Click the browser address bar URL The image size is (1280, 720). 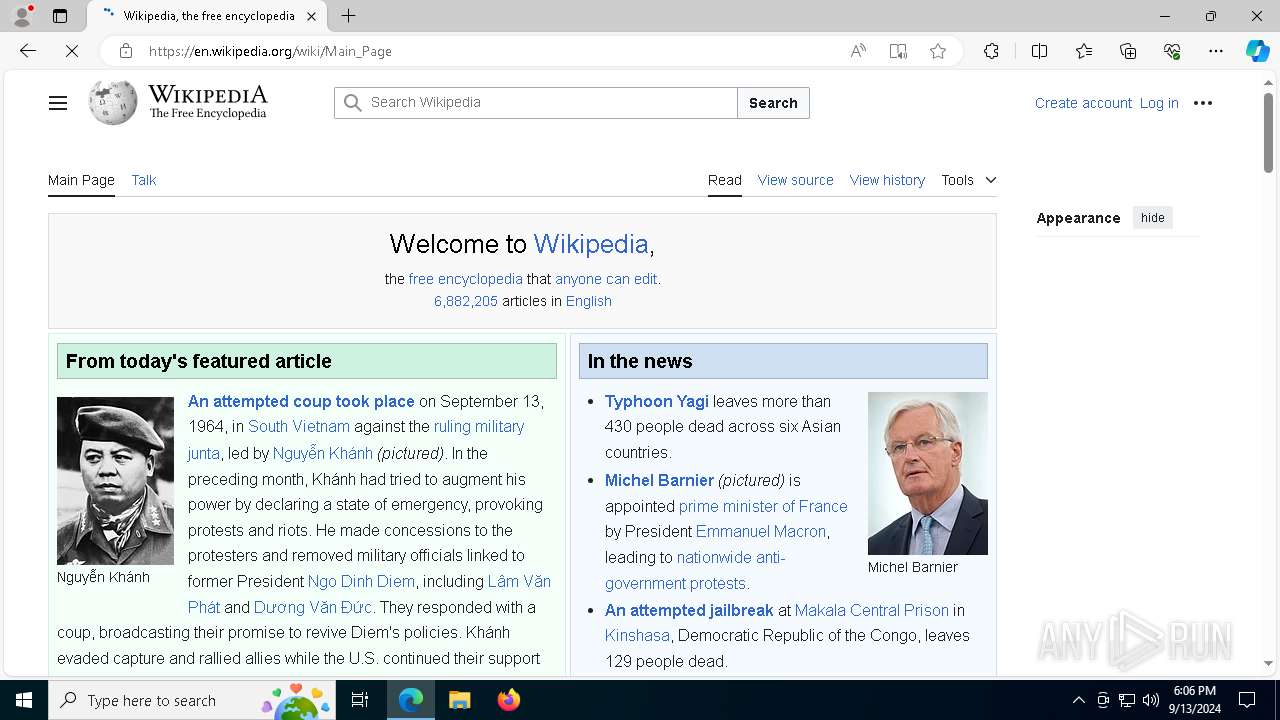(x=270, y=51)
